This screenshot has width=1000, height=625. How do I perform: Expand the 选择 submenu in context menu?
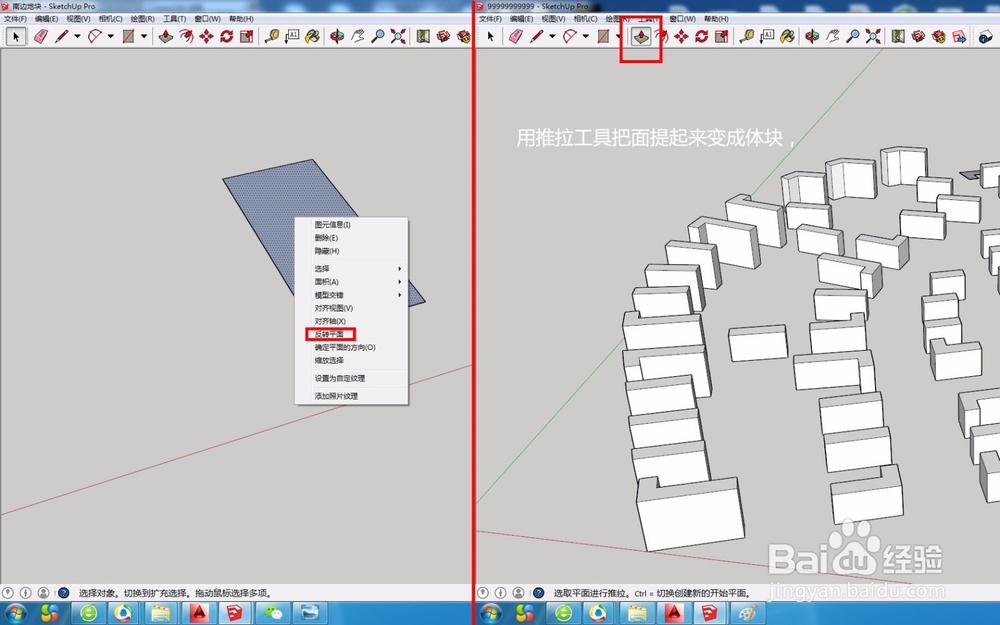click(x=330, y=268)
